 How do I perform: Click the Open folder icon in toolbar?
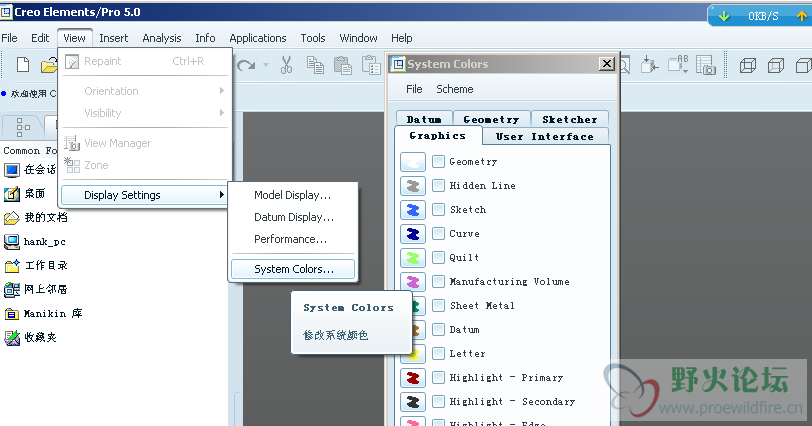pyautogui.click(x=49, y=65)
